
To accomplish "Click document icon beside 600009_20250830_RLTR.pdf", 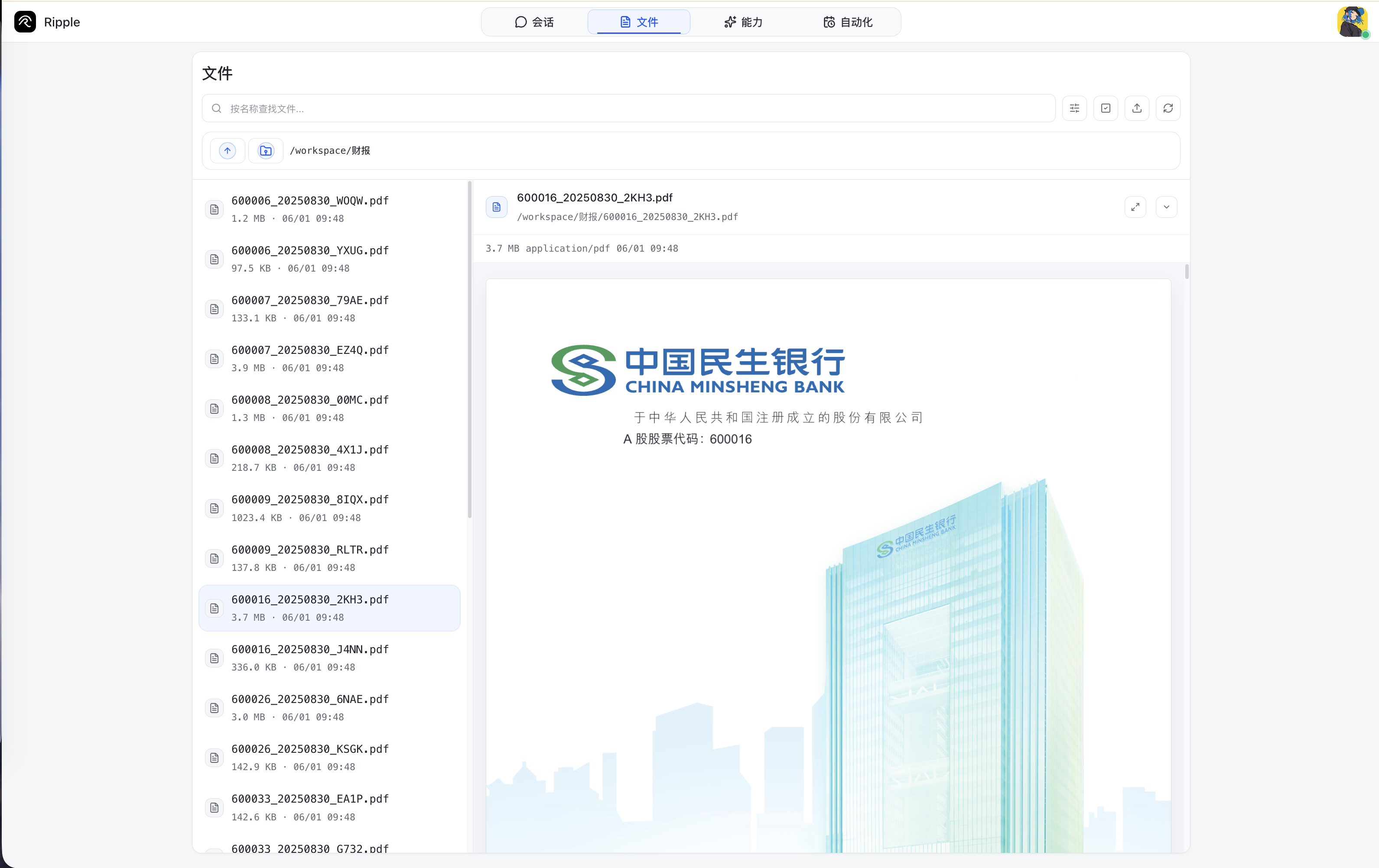I will (x=214, y=558).
